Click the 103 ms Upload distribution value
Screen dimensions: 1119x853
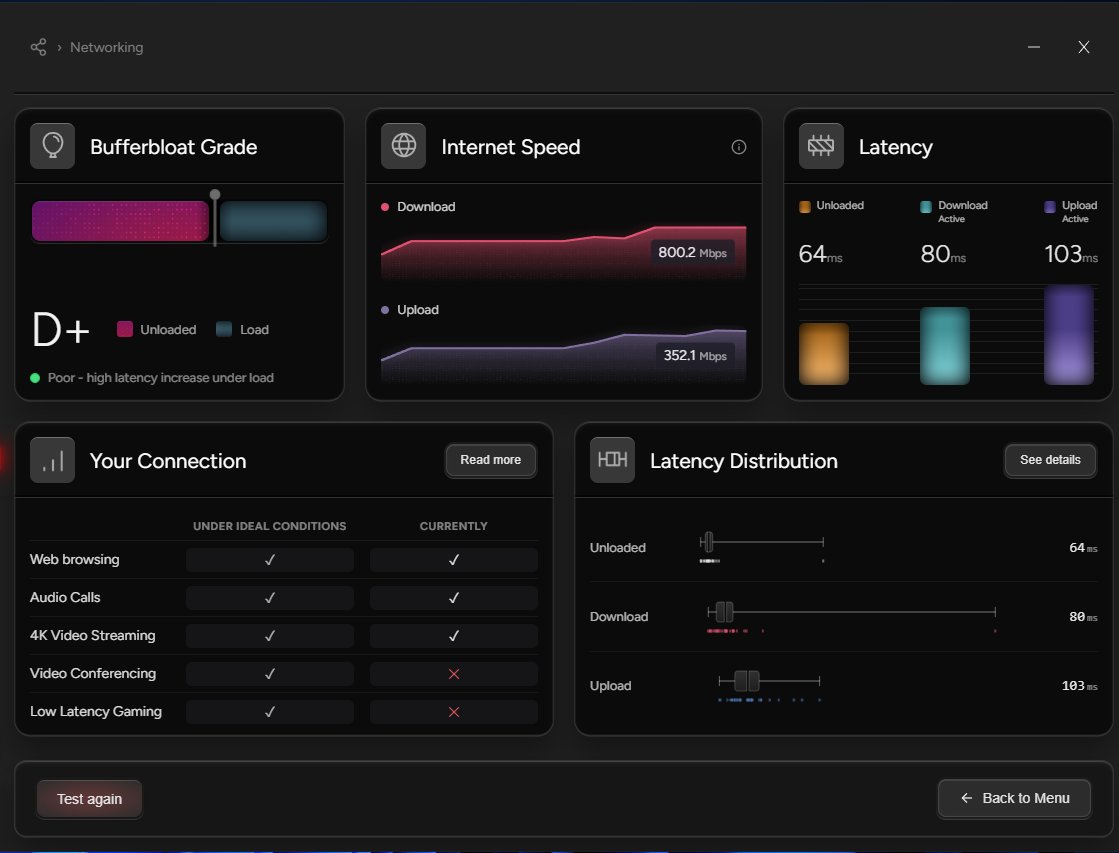[1079, 686]
